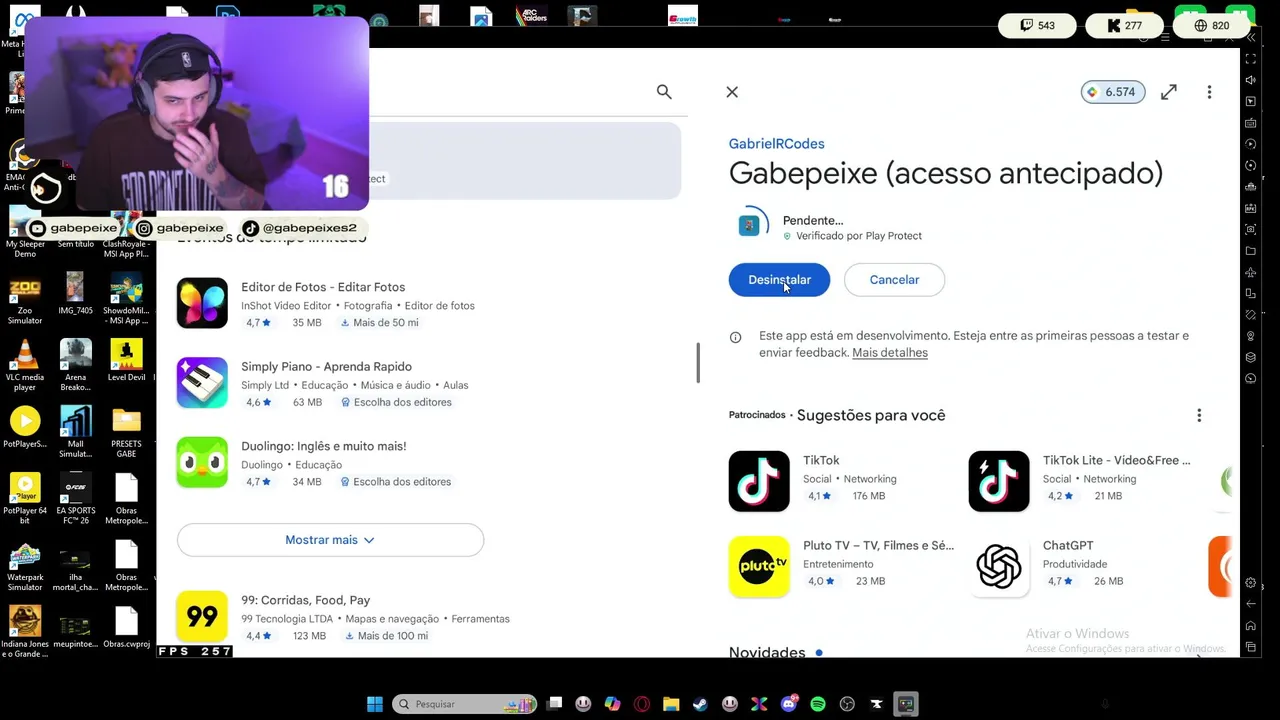Click the Desinstalar button

pyautogui.click(x=779, y=280)
